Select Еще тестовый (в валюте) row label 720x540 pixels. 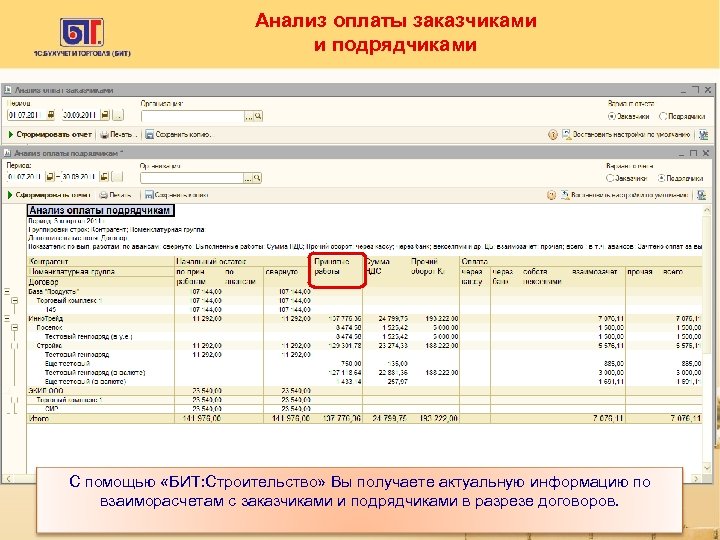(85, 382)
